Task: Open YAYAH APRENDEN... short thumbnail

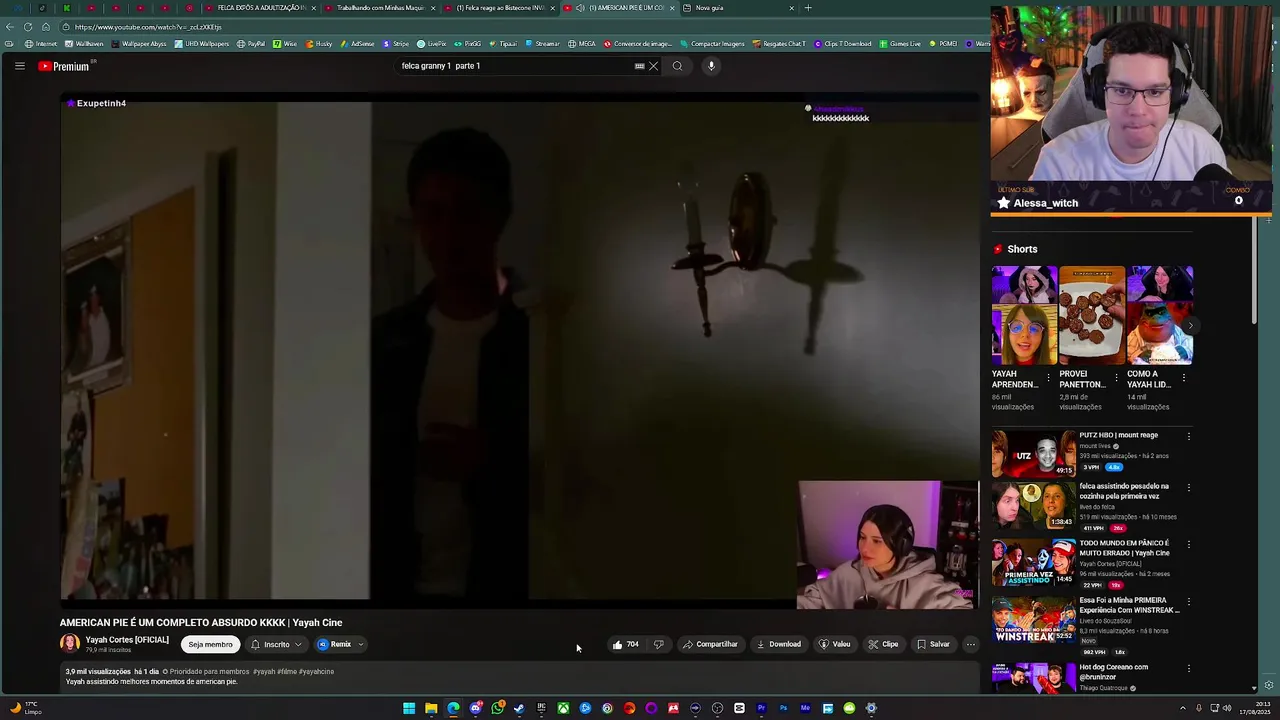Action: pos(1024,315)
